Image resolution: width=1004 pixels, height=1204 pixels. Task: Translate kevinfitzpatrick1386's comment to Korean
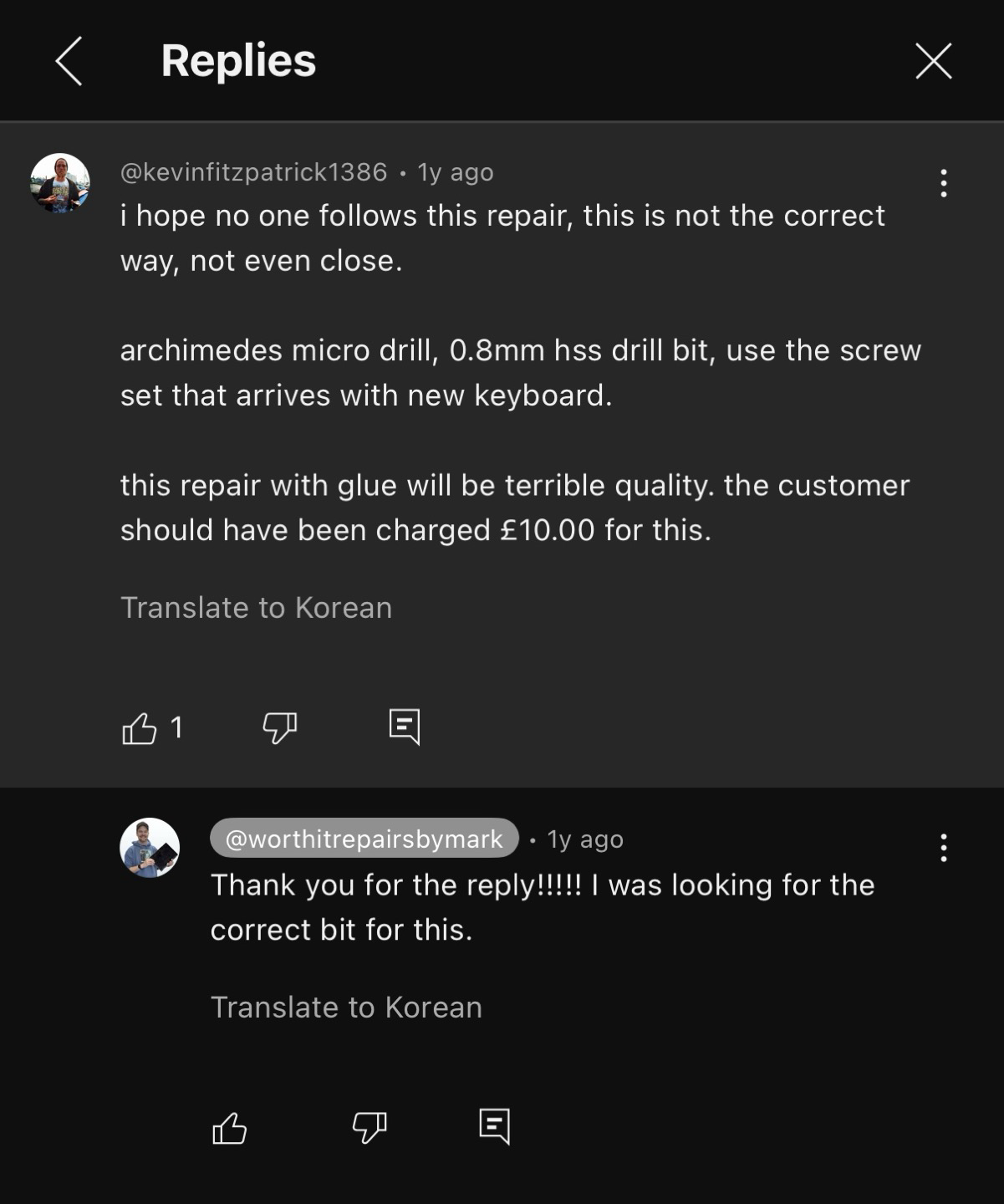click(x=256, y=608)
